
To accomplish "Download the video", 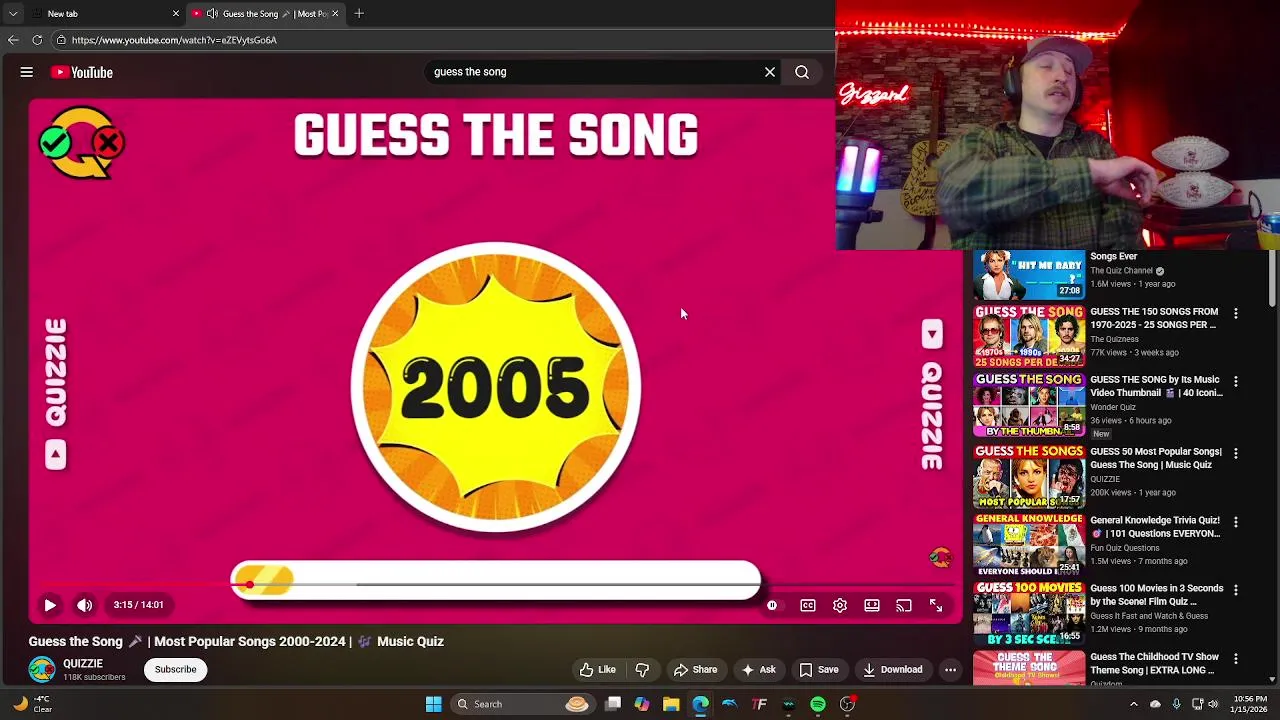I will tap(893, 670).
